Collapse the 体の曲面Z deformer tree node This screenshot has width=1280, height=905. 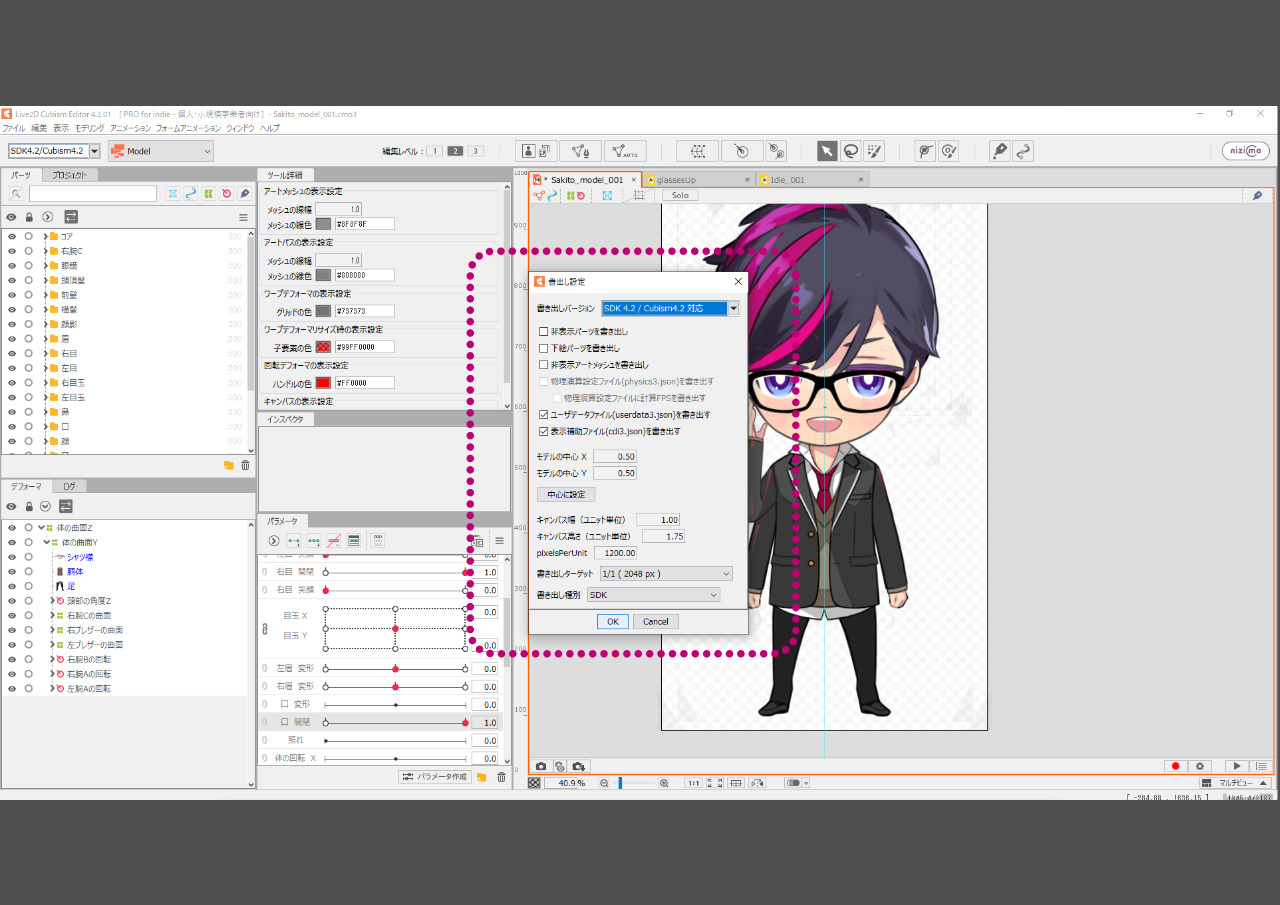[41, 527]
